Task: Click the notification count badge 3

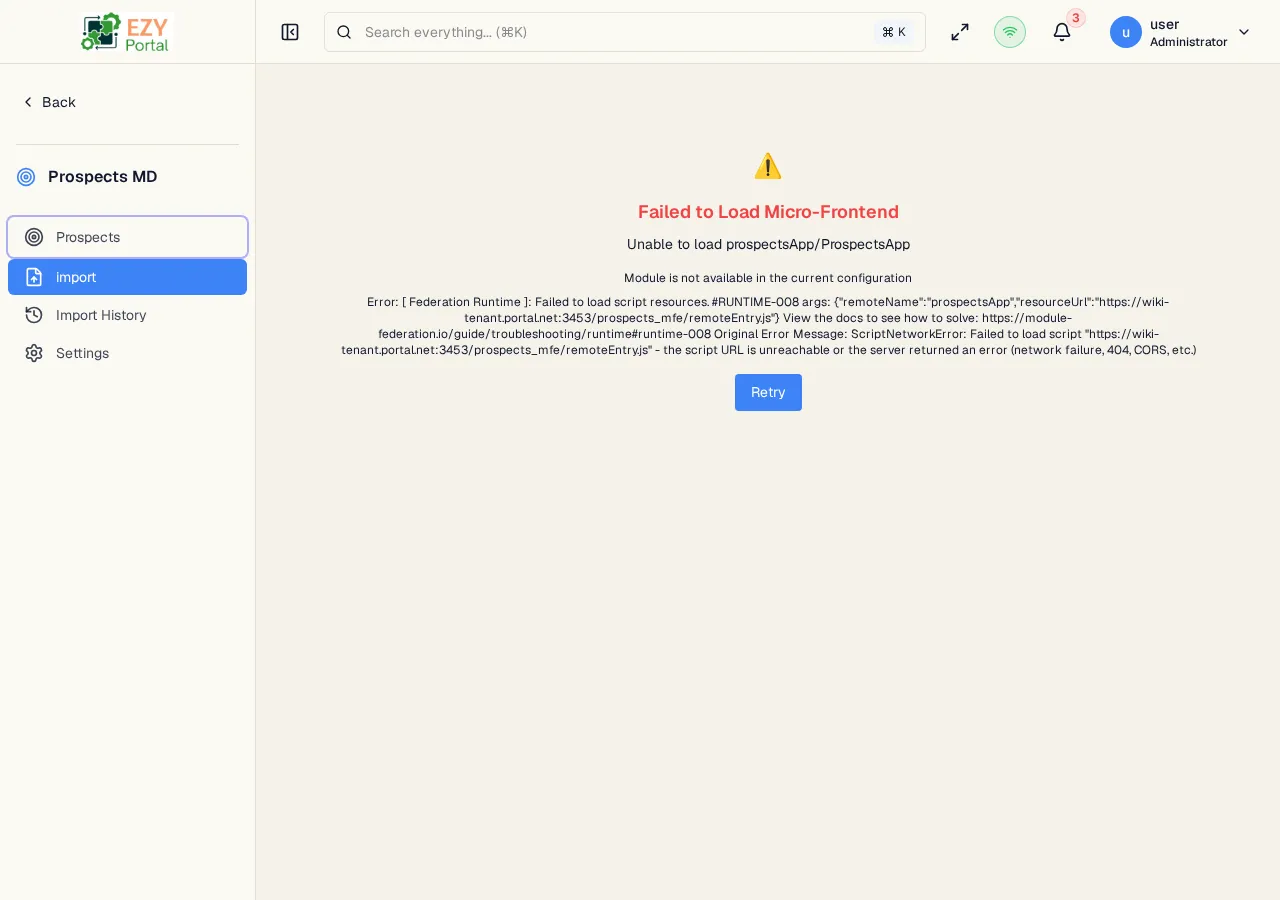Action: click(1076, 18)
